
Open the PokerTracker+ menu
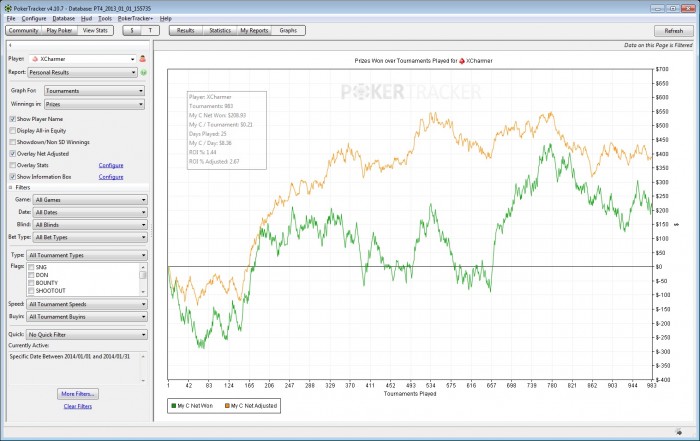(135, 19)
